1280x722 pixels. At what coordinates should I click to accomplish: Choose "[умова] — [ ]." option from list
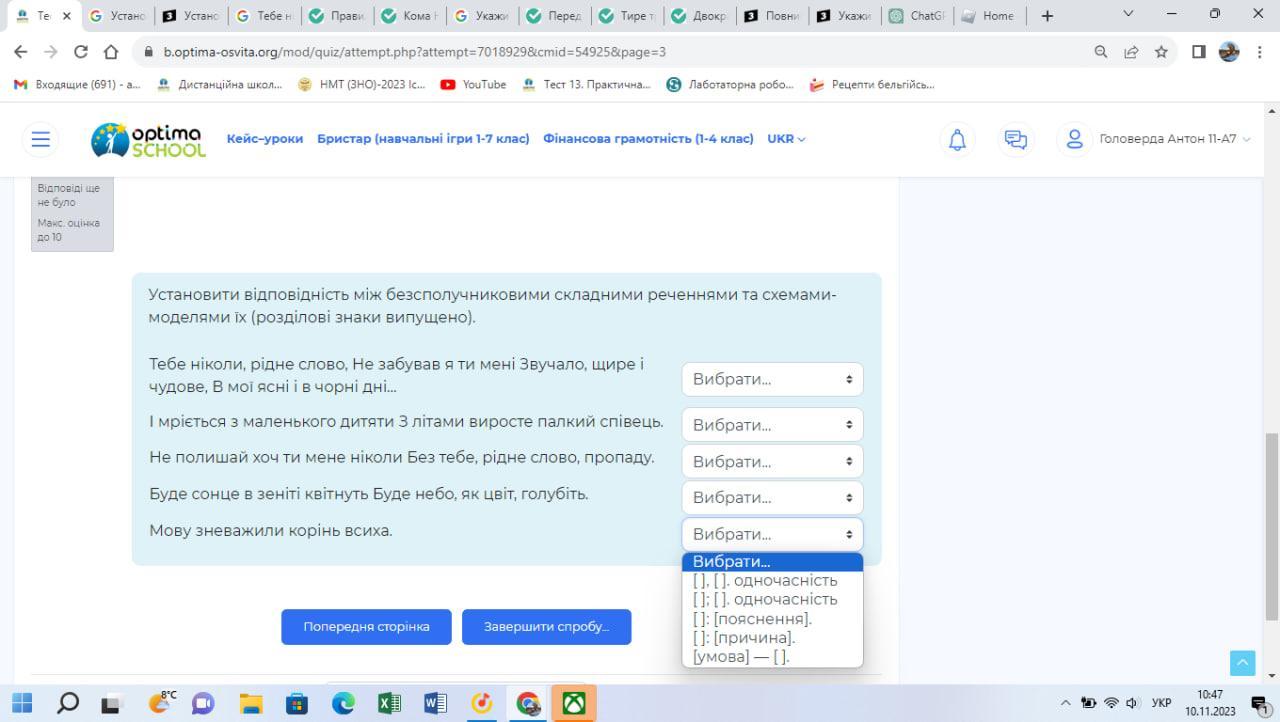pos(741,657)
